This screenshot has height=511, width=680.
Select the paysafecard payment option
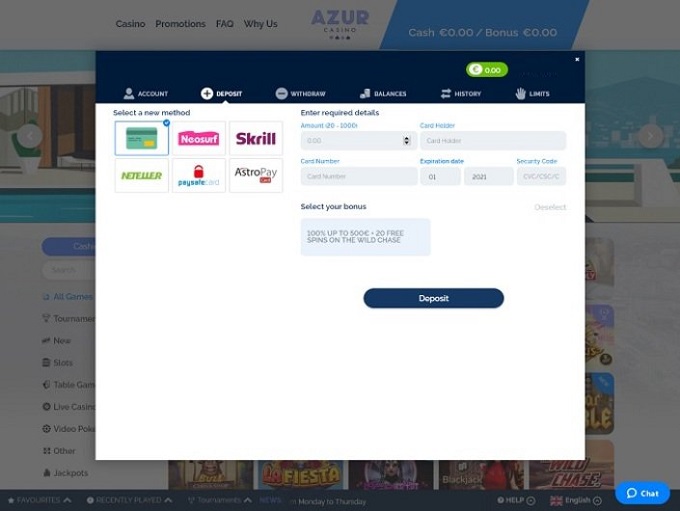(x=198, y=175)
